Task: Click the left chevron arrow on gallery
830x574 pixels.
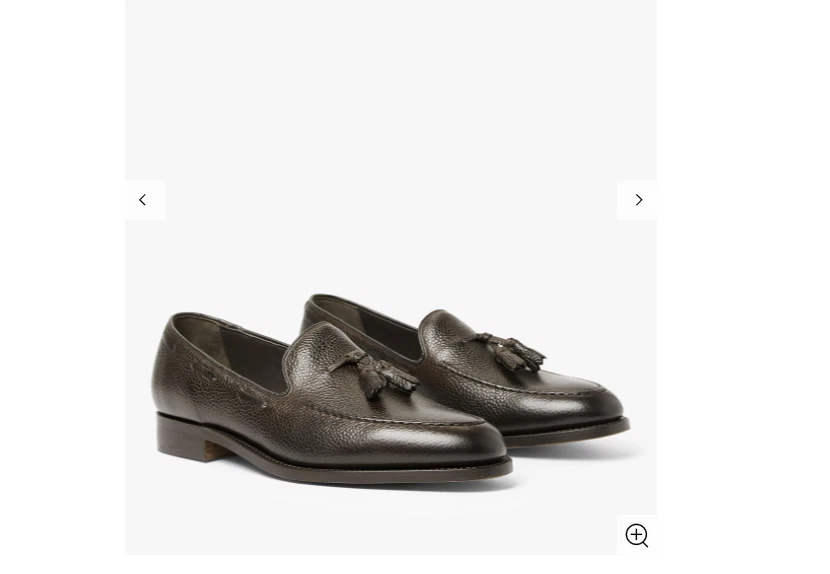Action: (145, 200)
